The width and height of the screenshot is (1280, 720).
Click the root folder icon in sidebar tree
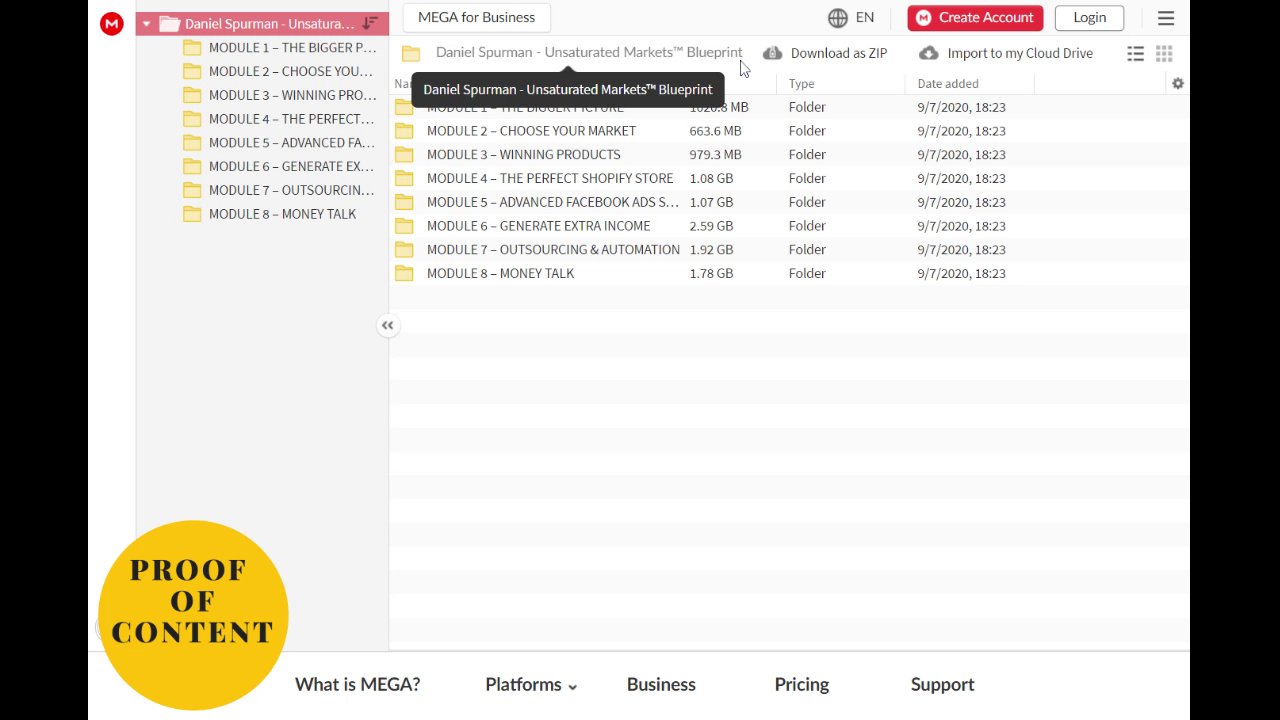pyautogui.click(x=169, y=24)
